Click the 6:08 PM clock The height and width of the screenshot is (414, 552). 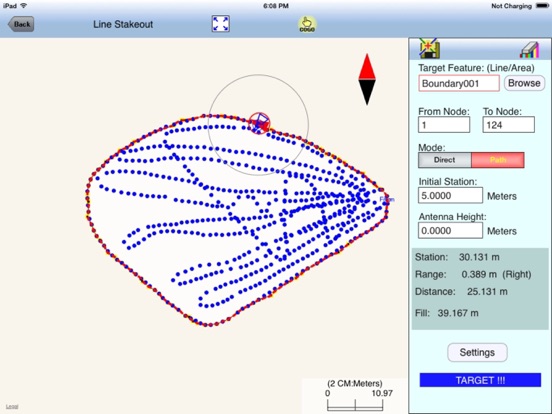(276, 6)
